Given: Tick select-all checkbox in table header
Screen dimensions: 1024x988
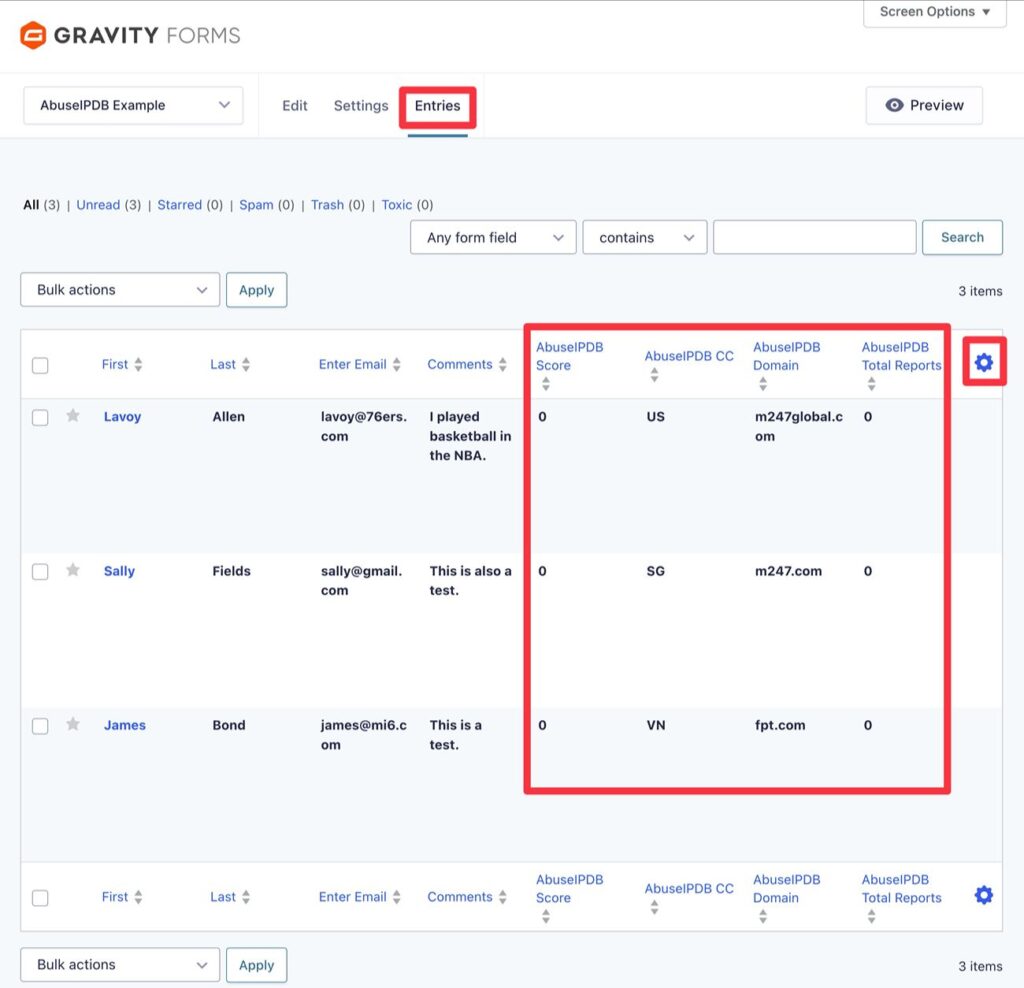Looking at the screenshot, I should (40, 365).
